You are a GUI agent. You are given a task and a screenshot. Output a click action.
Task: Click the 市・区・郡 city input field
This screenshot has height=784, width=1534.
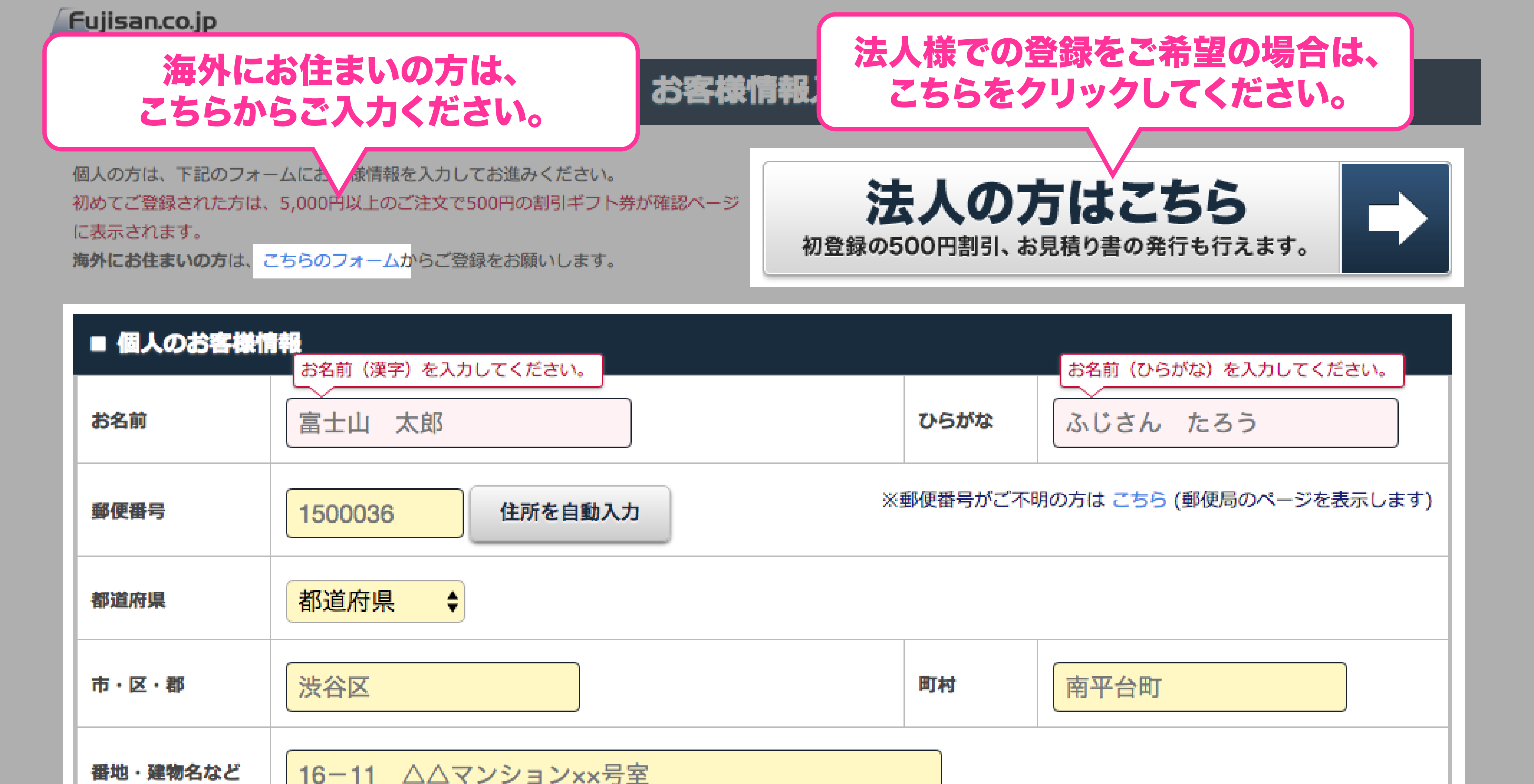tap(433, 687)
